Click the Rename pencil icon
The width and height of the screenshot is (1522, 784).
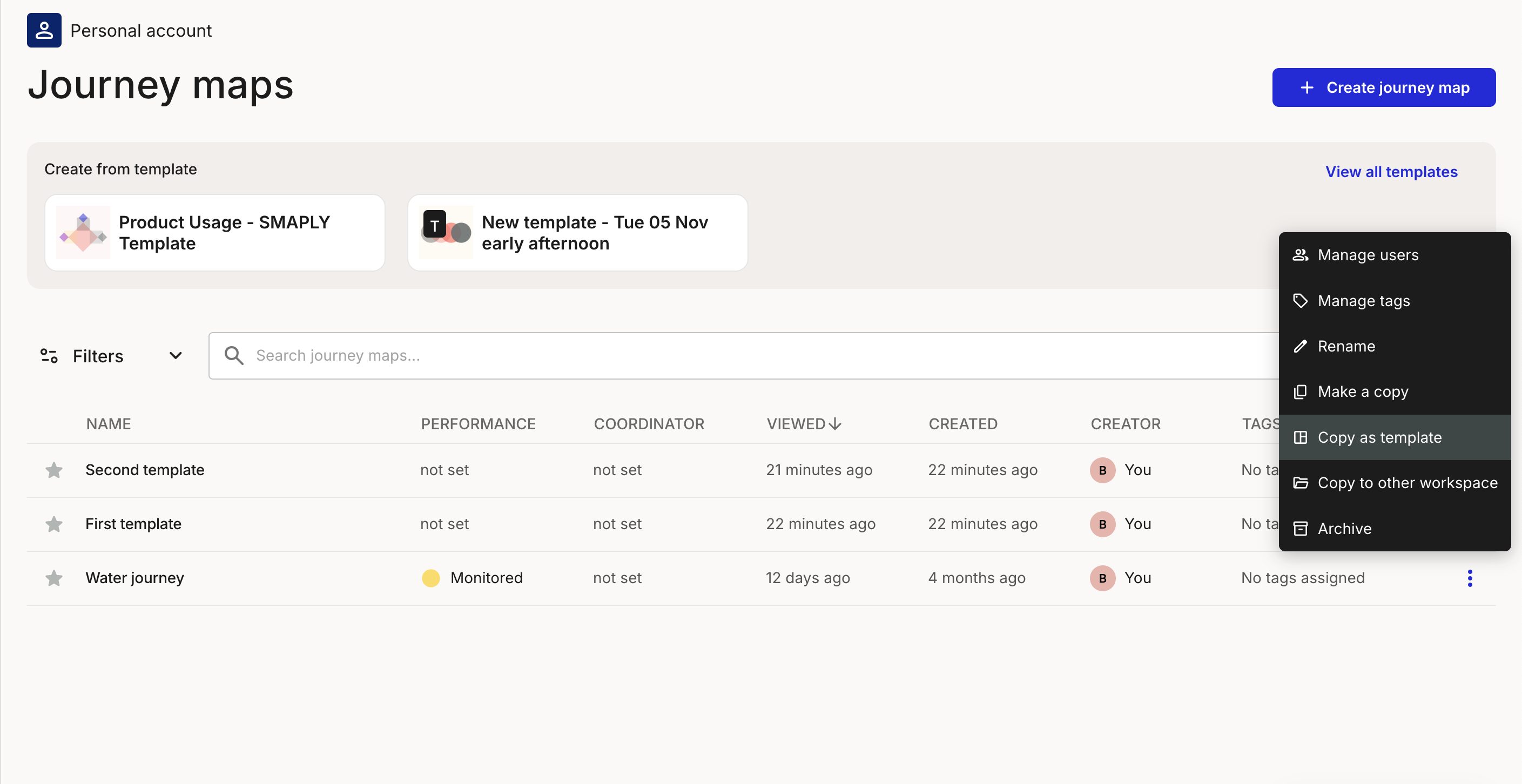pyautogui.click(x=1300, y=346)
